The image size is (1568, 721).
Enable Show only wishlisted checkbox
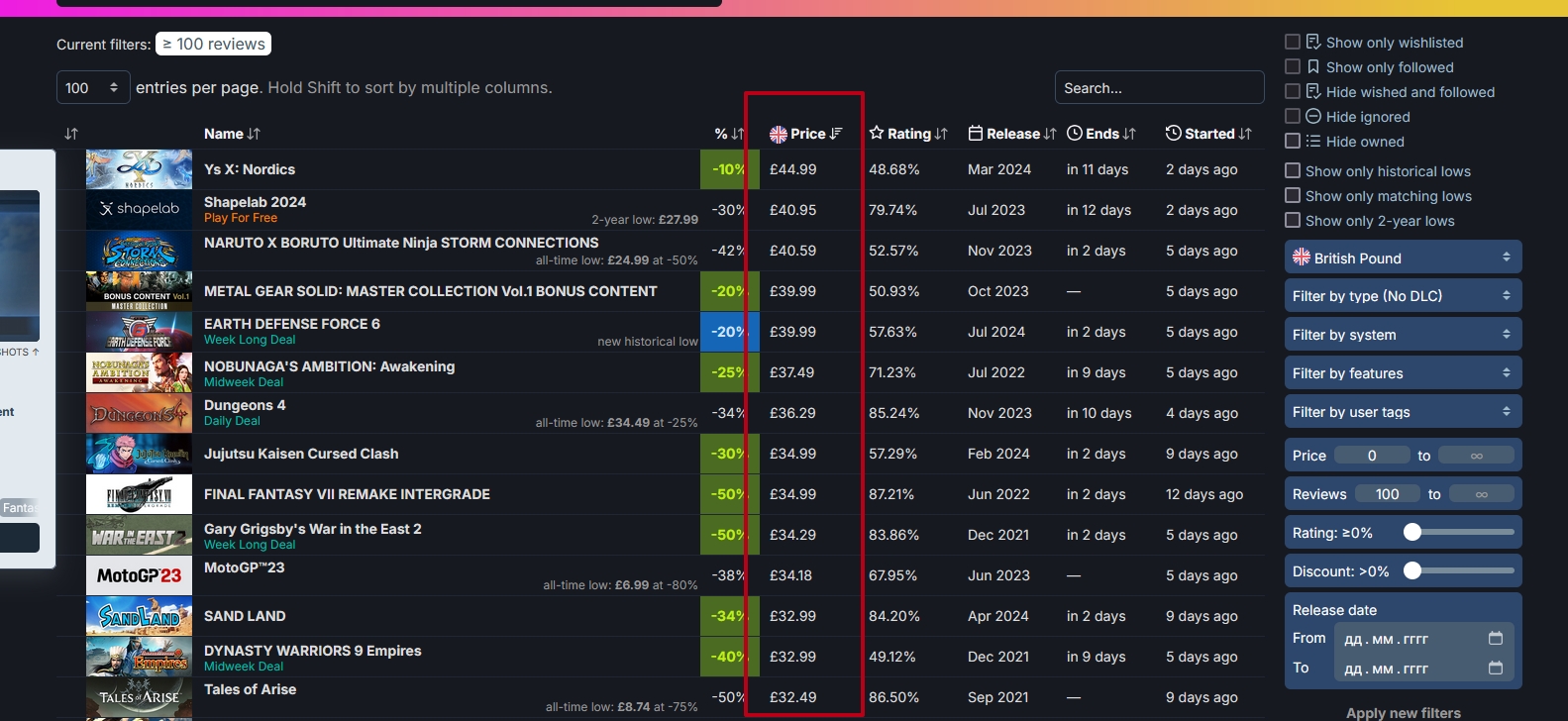point(1293,42)
